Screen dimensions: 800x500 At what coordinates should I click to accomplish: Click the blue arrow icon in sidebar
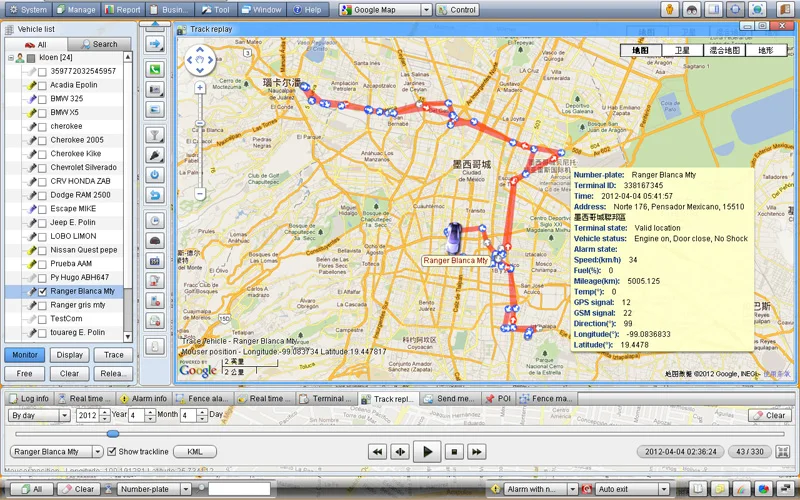tap(155, 44)
